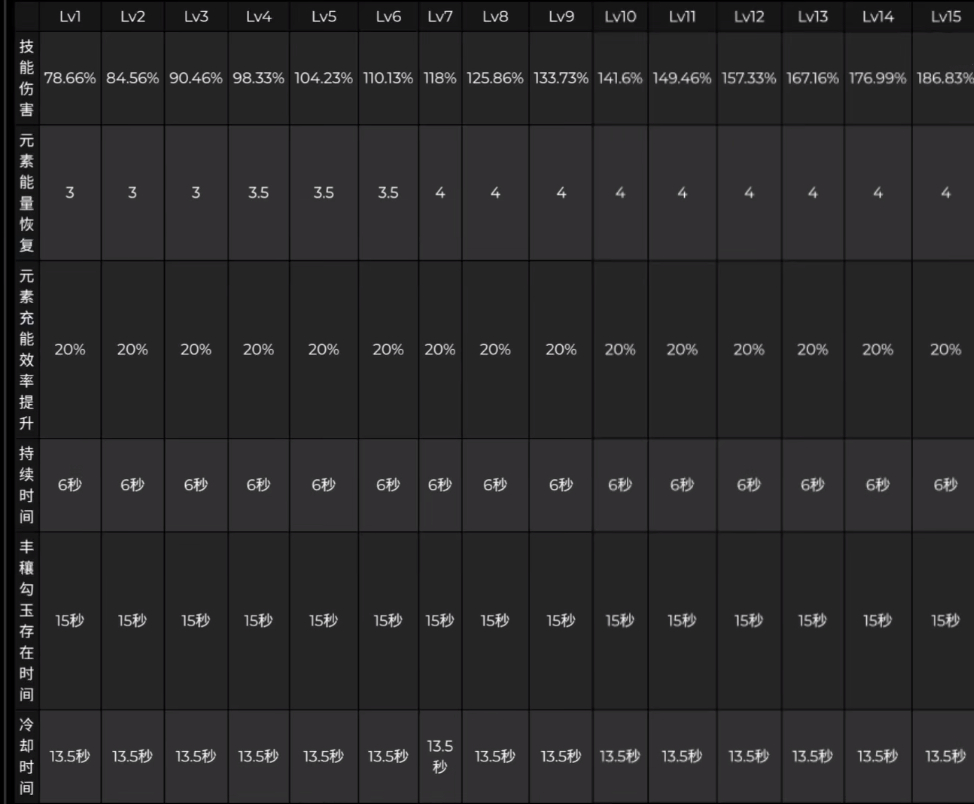Click the 167.16% cell under Lv13
This screenshot has height=804, width=974.
click(x=812, y=78)
